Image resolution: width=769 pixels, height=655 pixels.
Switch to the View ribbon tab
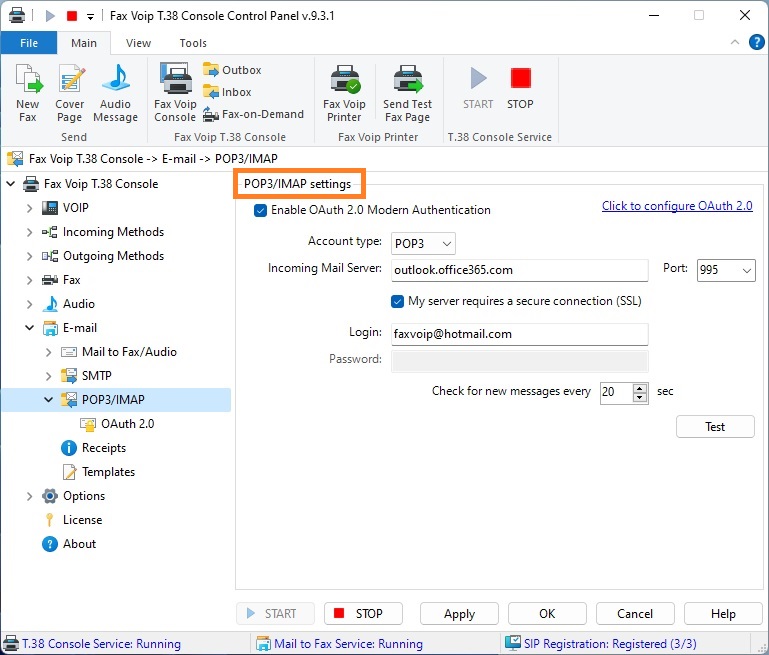138,43
